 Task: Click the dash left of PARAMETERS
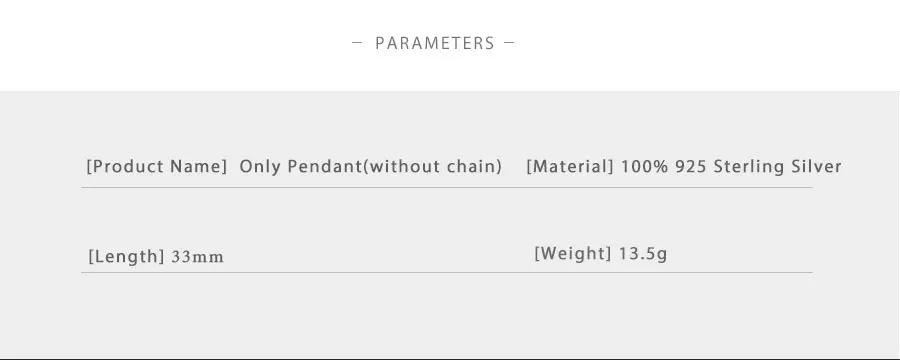[357, 42]
